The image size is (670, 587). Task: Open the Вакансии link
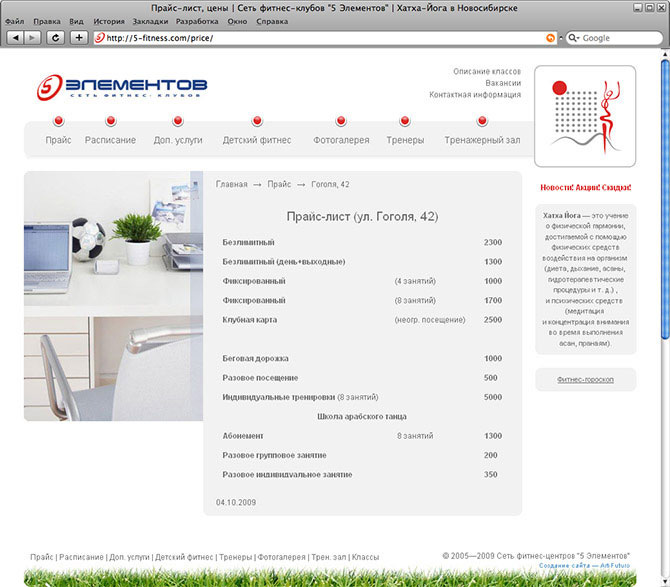503,83
